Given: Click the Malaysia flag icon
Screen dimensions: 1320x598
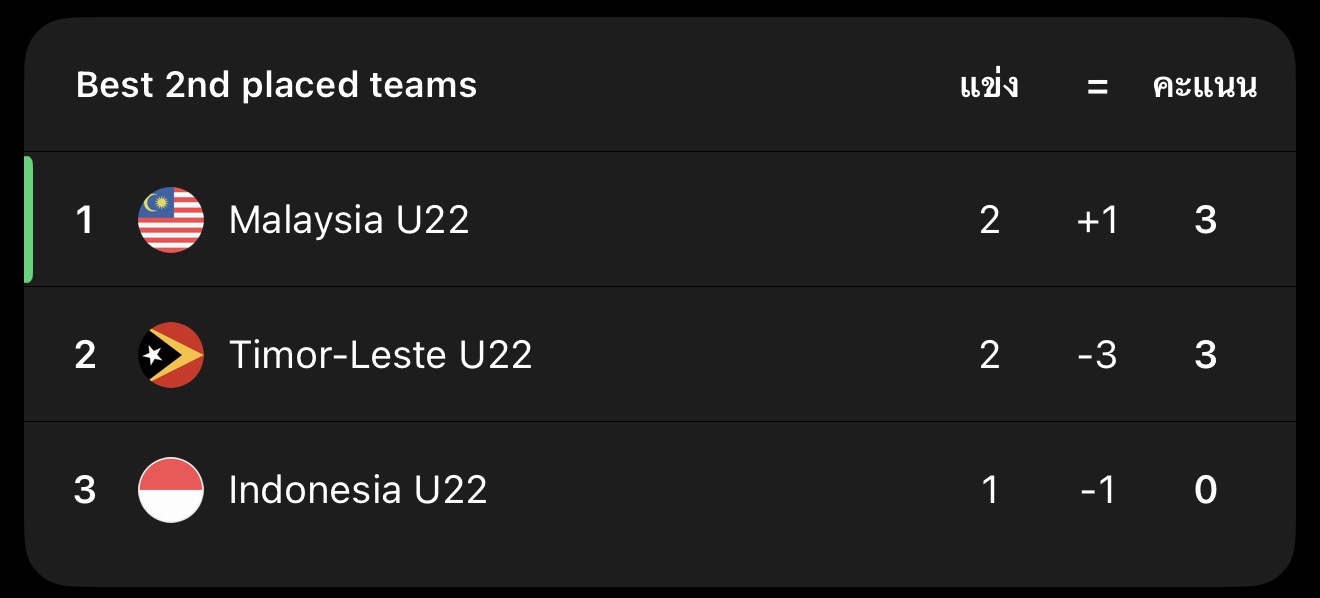Looking at the screenshot, I should pos(171,220).
